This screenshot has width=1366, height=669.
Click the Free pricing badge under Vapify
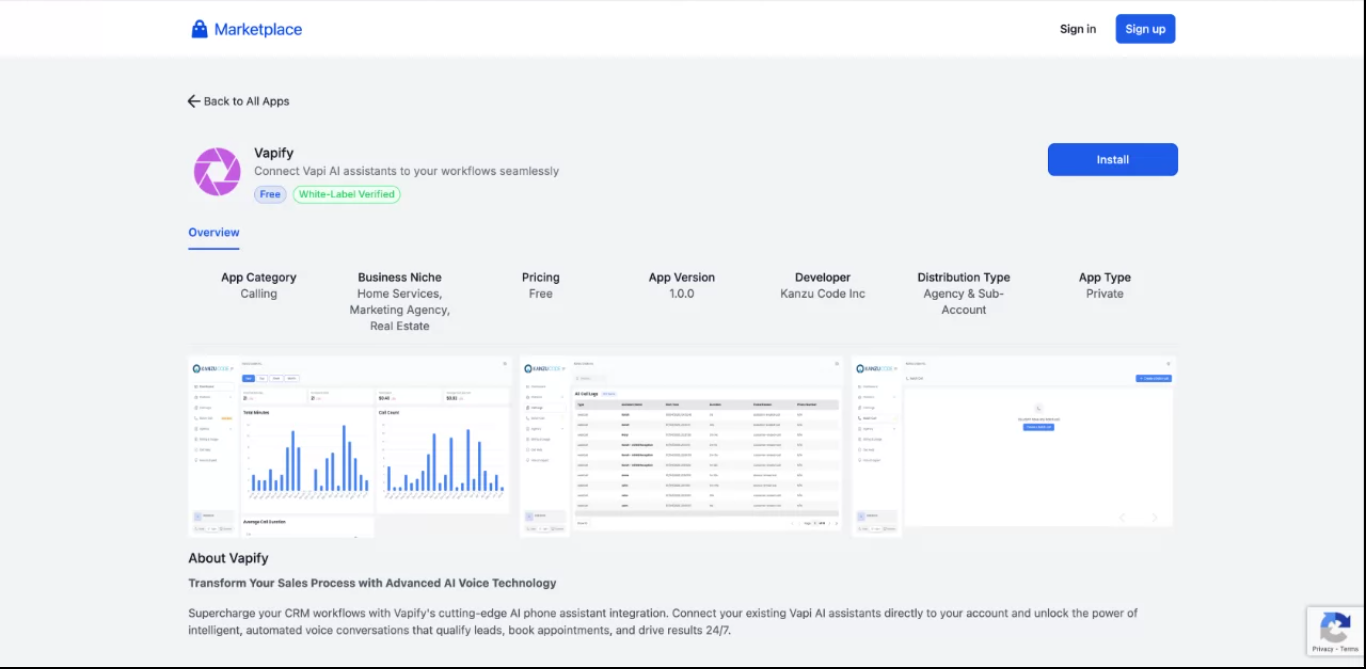point(269,194)
